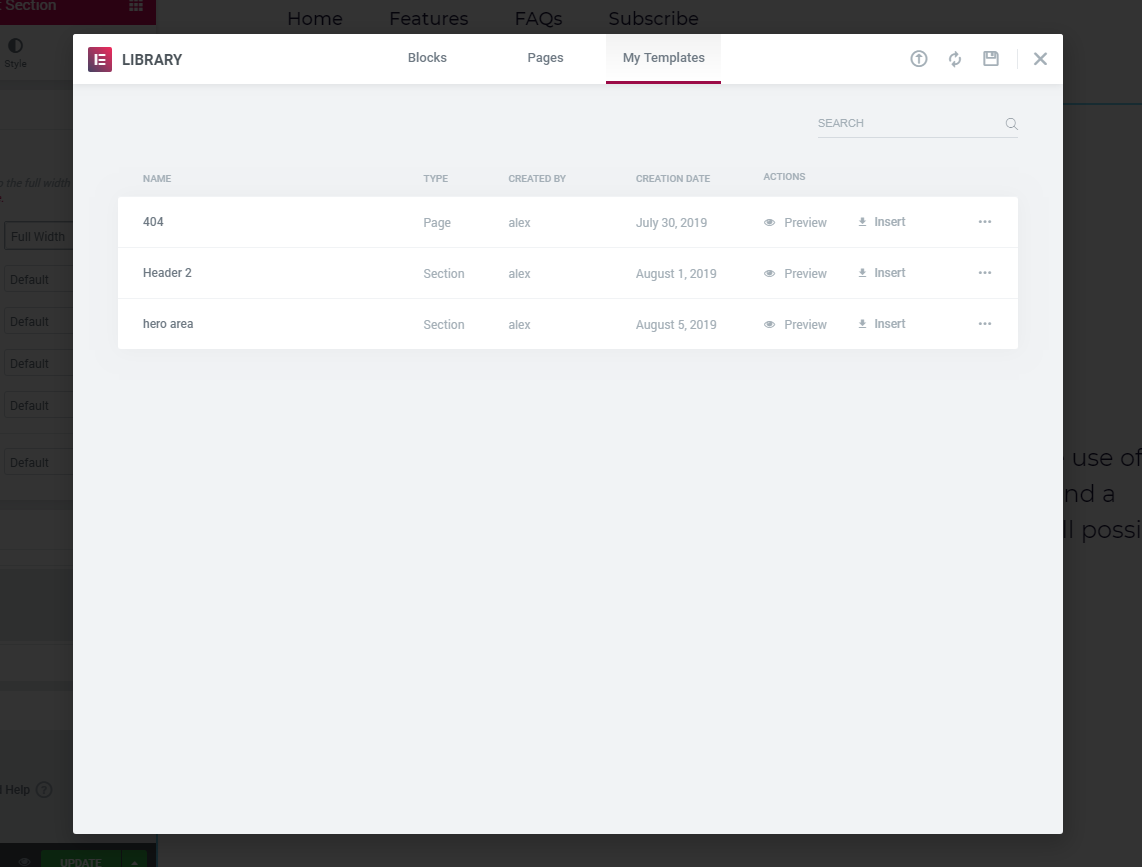This screenshot has width=1142, height=867.
Task: Click the Creation Date column header
Action: (x=672, y=179)
